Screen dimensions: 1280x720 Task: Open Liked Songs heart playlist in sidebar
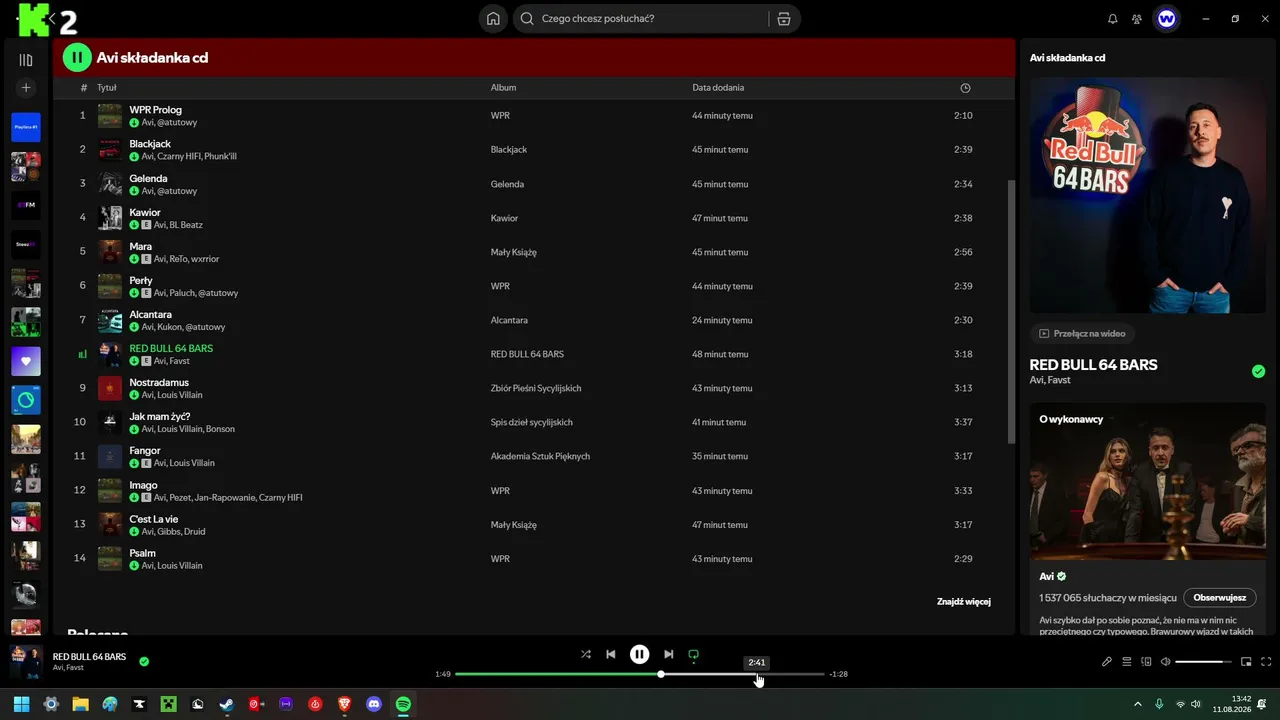(26, 361)
